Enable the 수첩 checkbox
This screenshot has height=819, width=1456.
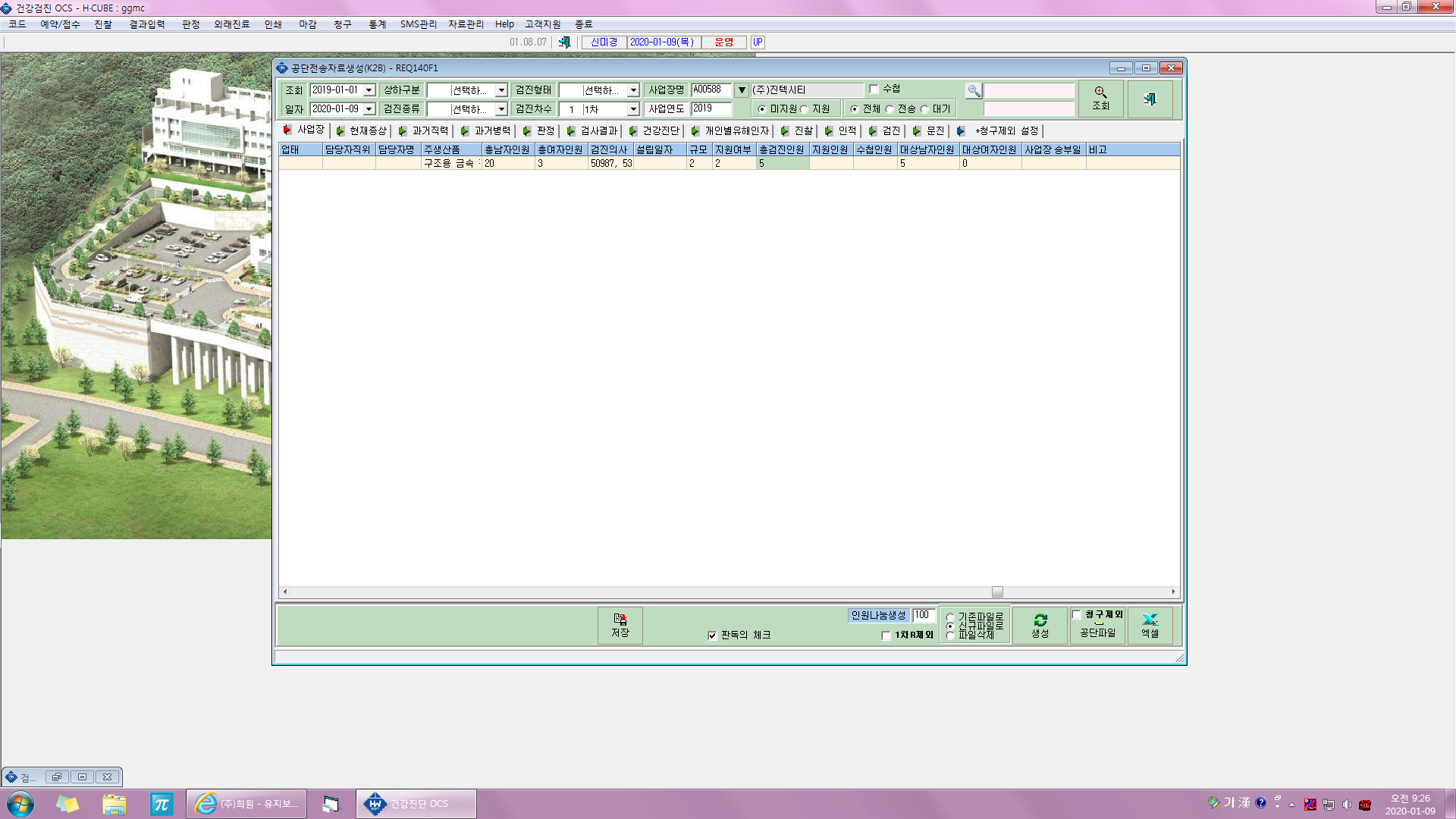point(874,89)
